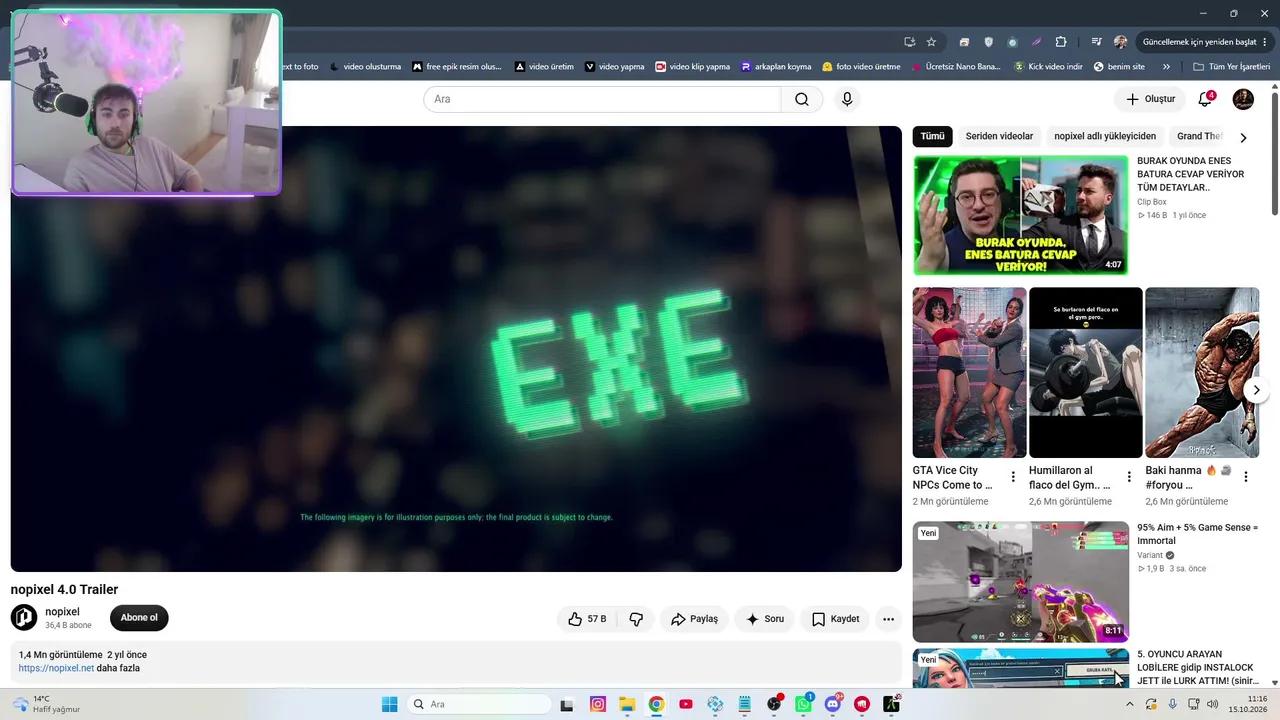Expand description with daha fazla

118,668
